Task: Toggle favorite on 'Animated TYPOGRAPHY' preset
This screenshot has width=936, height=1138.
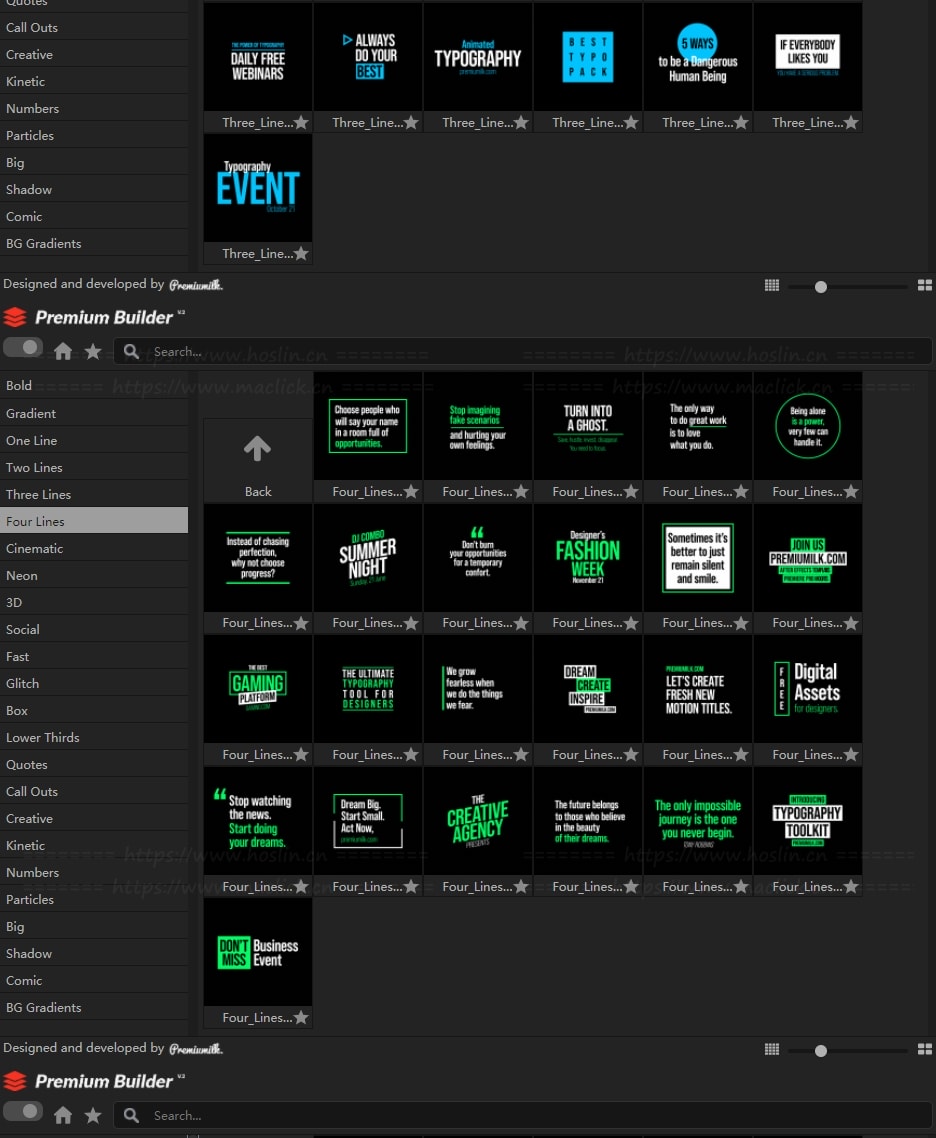Action: [x=521, y=123]
